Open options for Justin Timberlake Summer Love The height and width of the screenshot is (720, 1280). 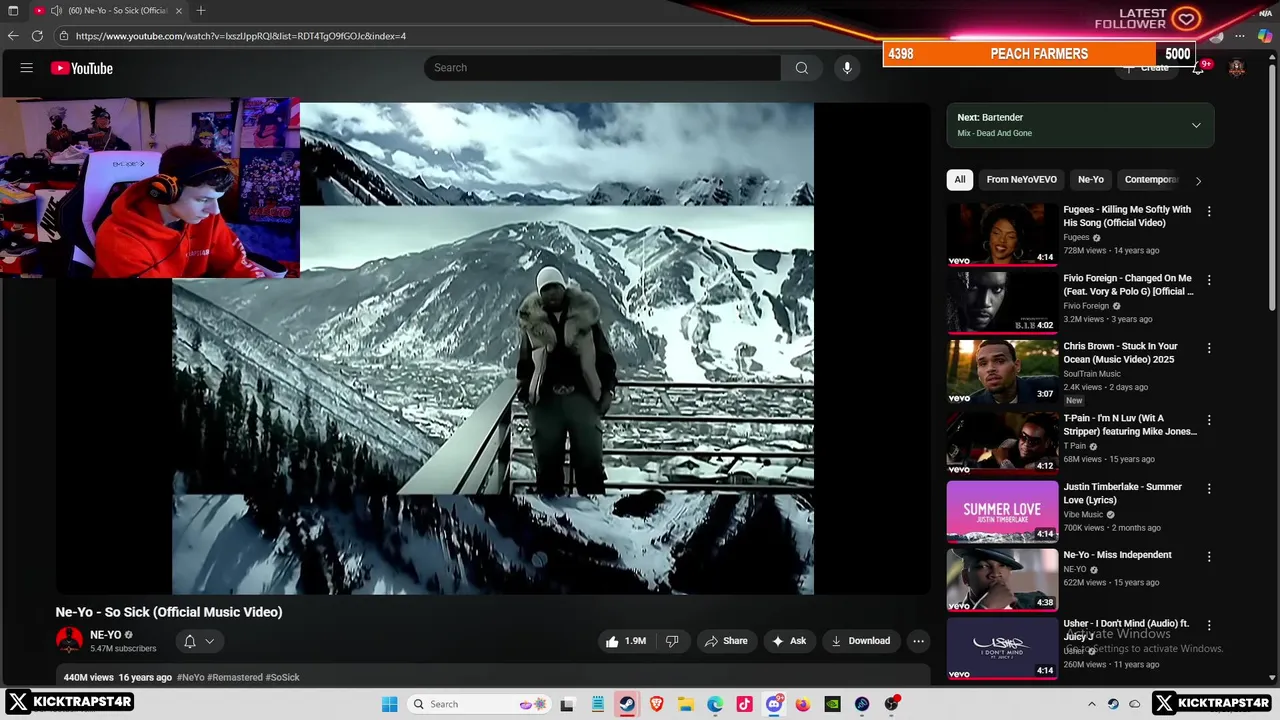coord(1209,489)
